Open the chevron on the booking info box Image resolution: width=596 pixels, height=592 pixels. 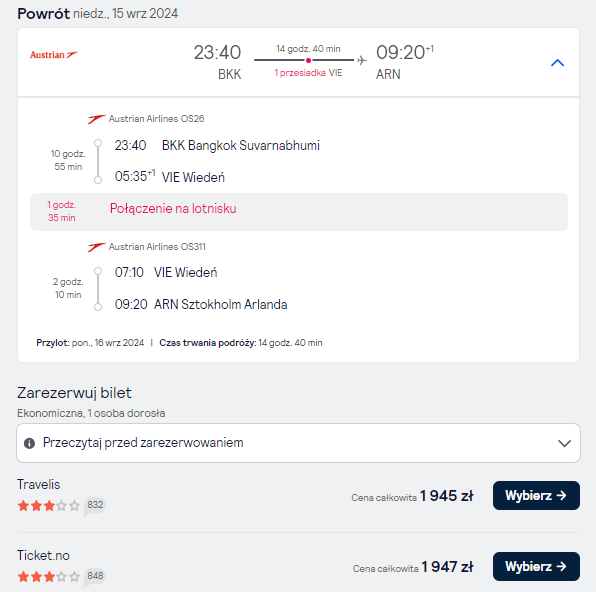(564, 443)
